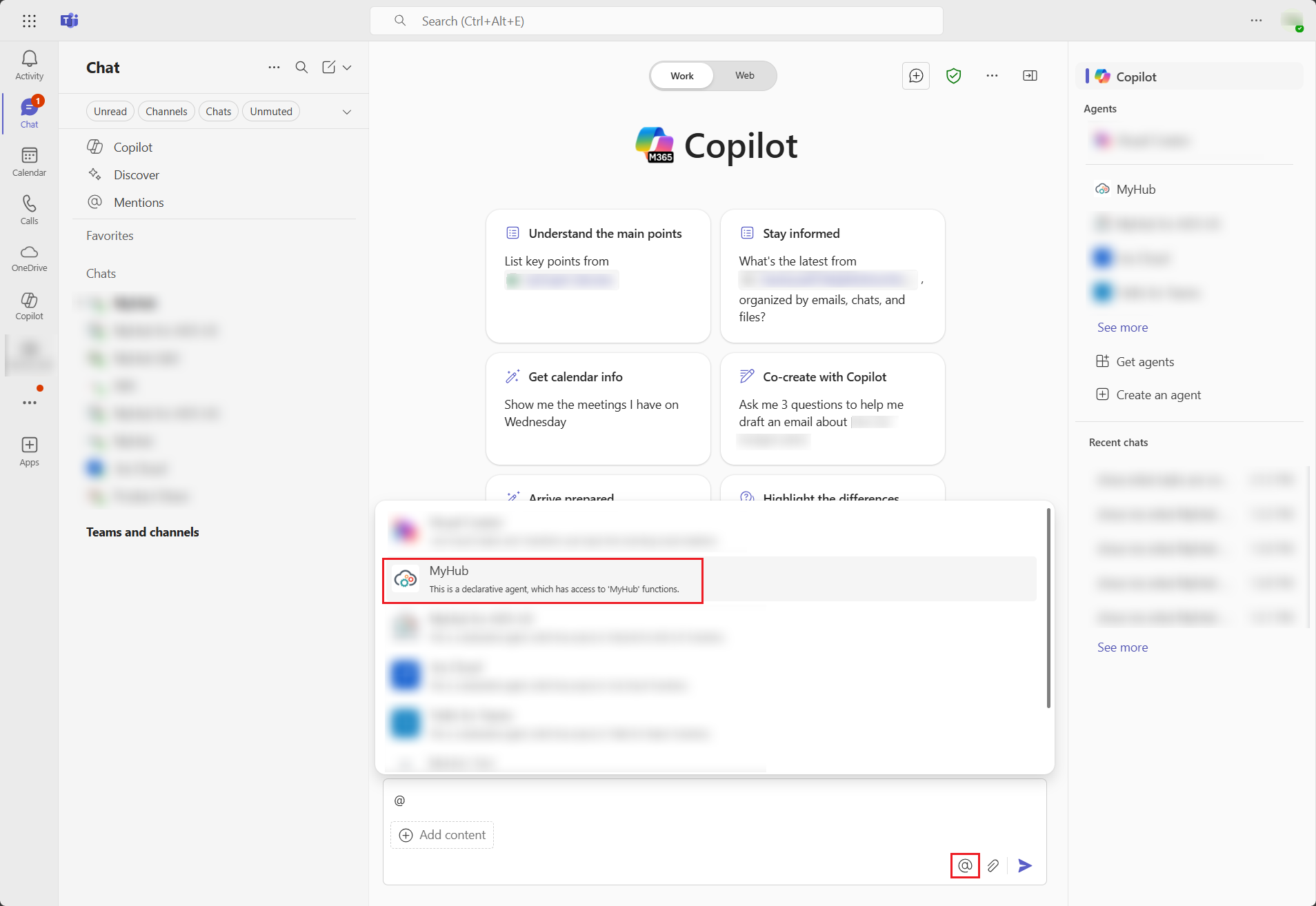Switch Copilot to Web mode
Image resolution: width=1316 pixels, height=906 pixels.
click(744, 76)
